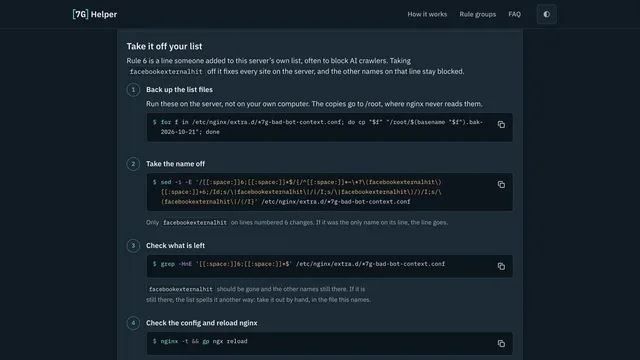Copy the backup for-loop command
This screenshot has width=640, height=360.
(x=501, y=124)
